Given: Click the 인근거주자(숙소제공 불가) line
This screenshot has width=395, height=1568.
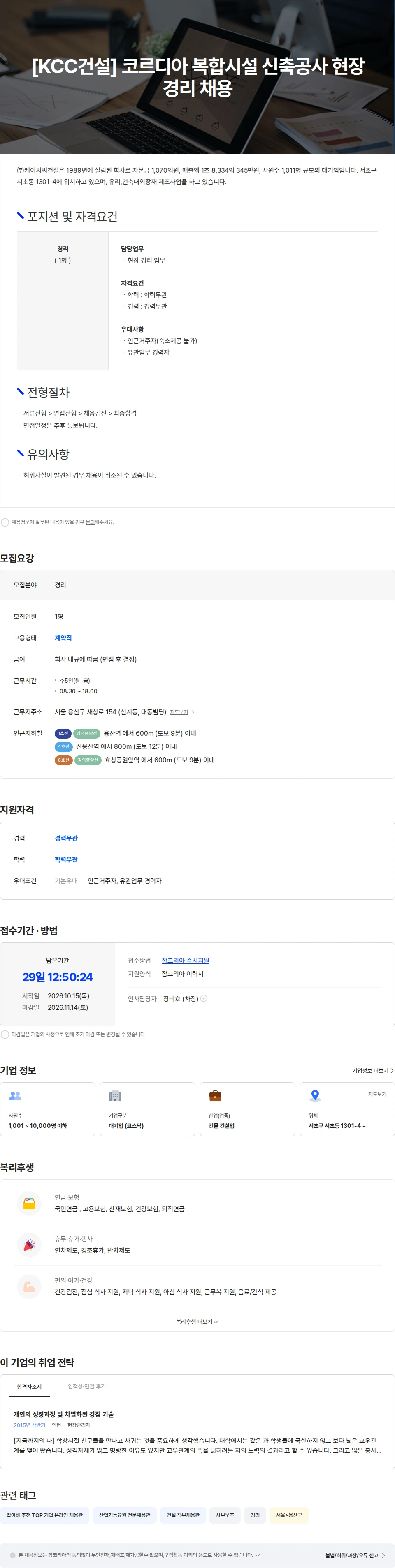Looking at the screenshot, I should (162, 341).
